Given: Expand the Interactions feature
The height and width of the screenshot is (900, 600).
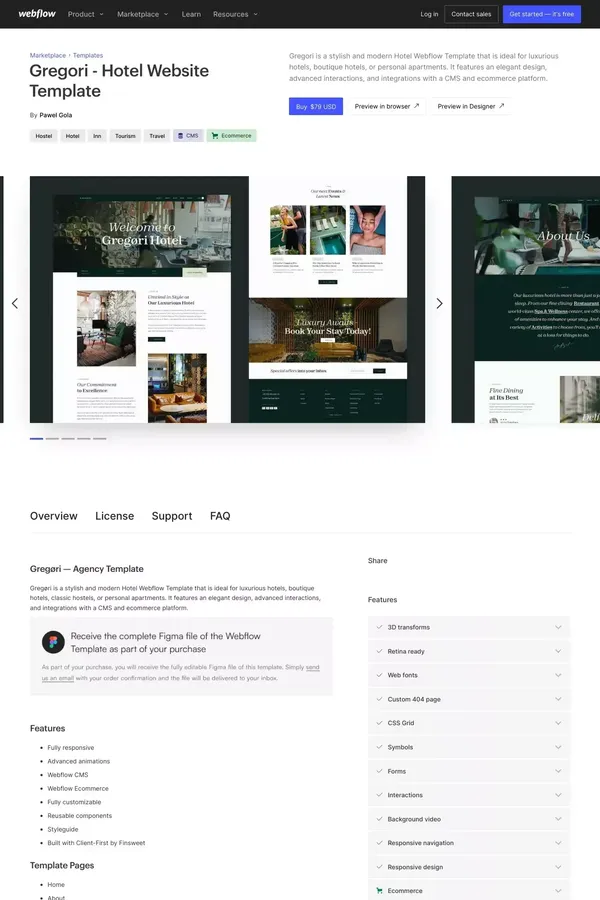Looking at the screenshot, I should point(469,795).
